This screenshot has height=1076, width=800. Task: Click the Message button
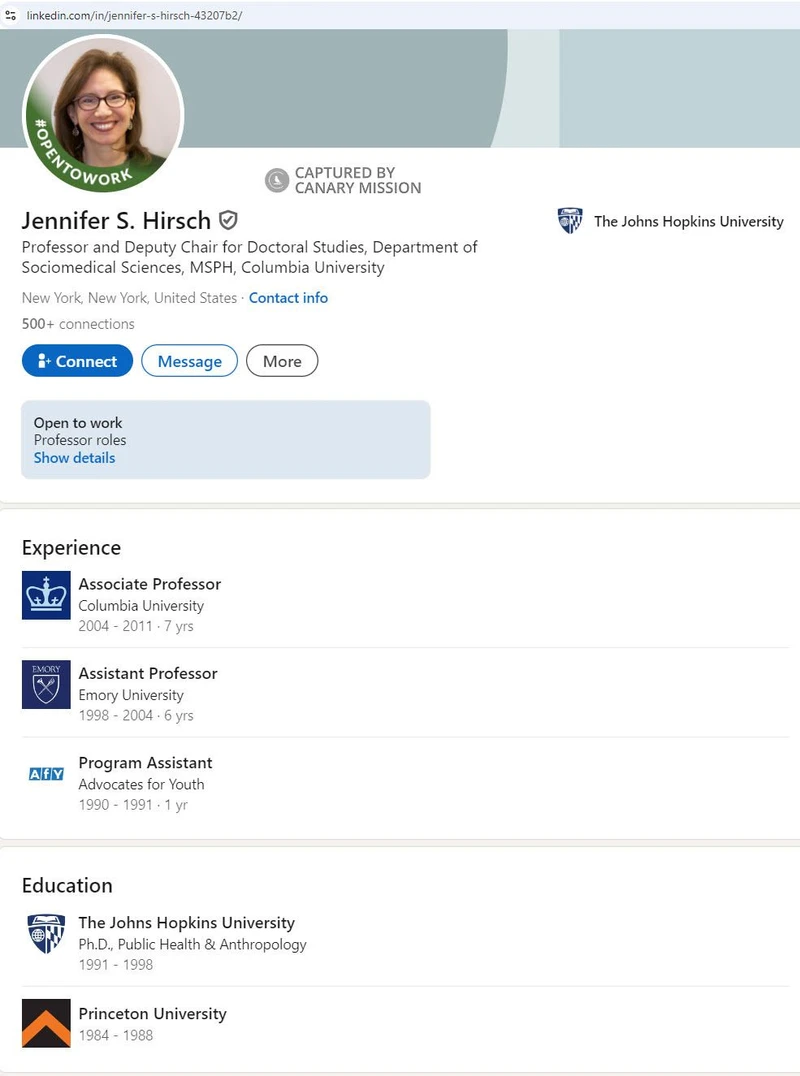click(x=189, y=361)
